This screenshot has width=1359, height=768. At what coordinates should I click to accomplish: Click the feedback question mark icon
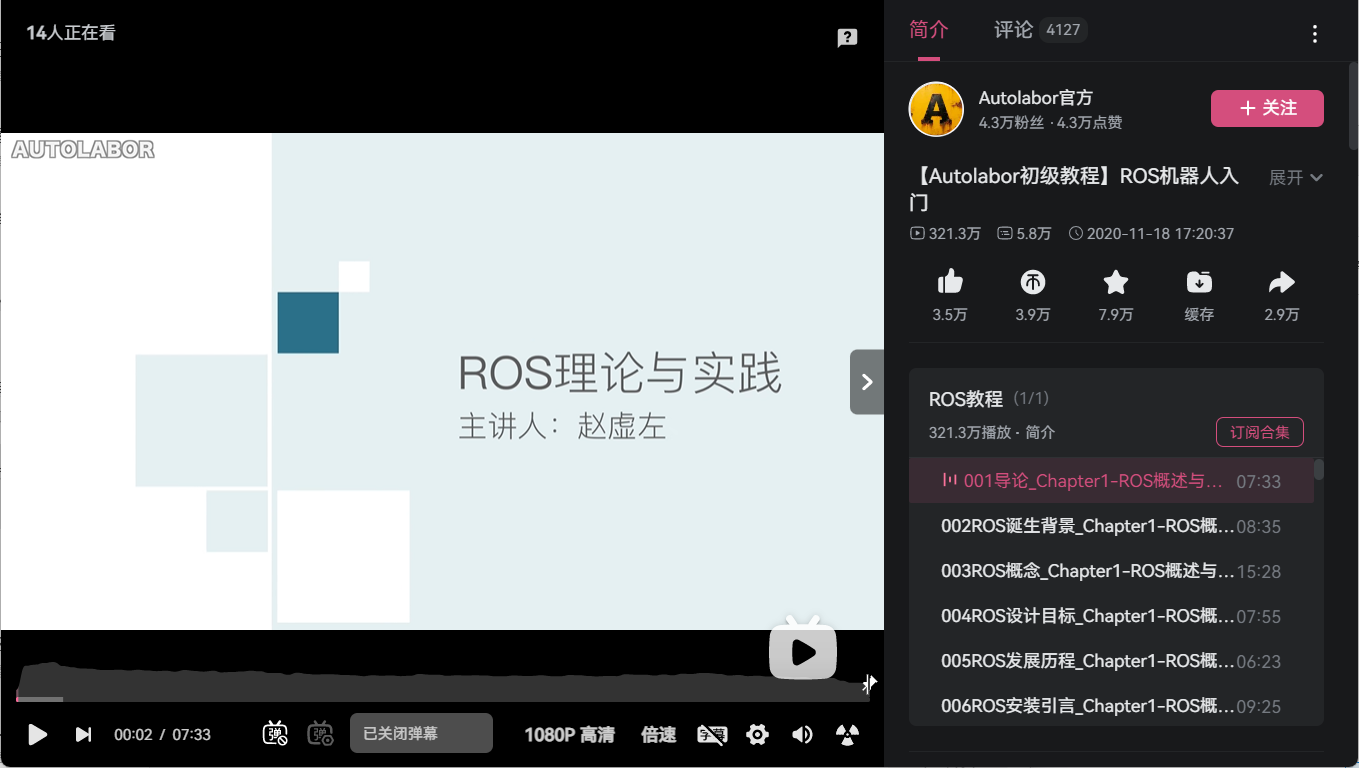[x=847, y=38]
